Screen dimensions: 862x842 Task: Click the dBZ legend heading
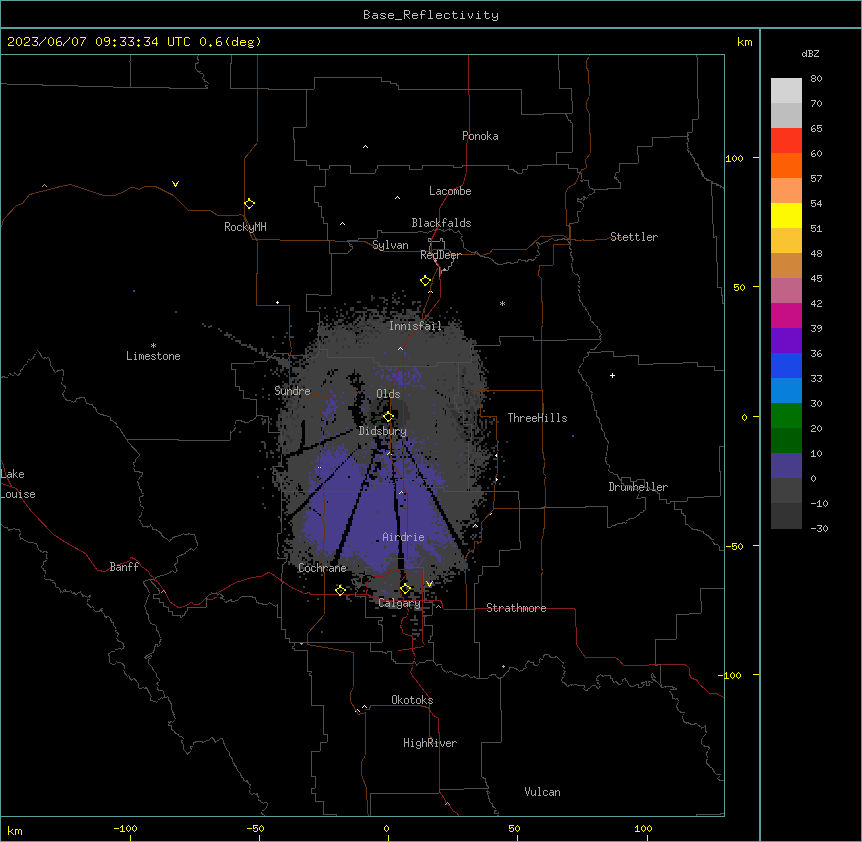click(810, 53)
